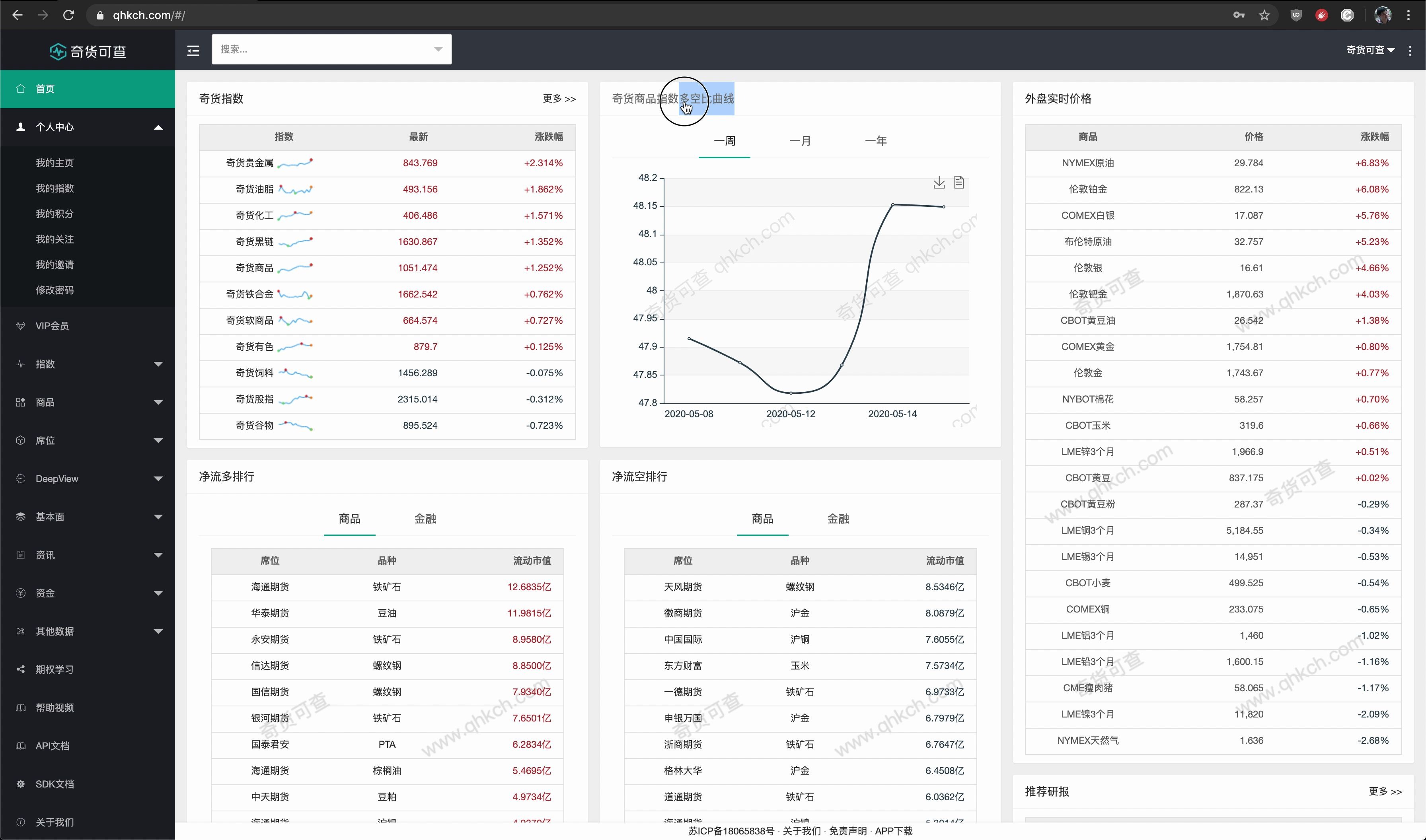Reload the page with refresh icon
The width and height of the screenshot is (1426, 840).
[x=68, y=15]
